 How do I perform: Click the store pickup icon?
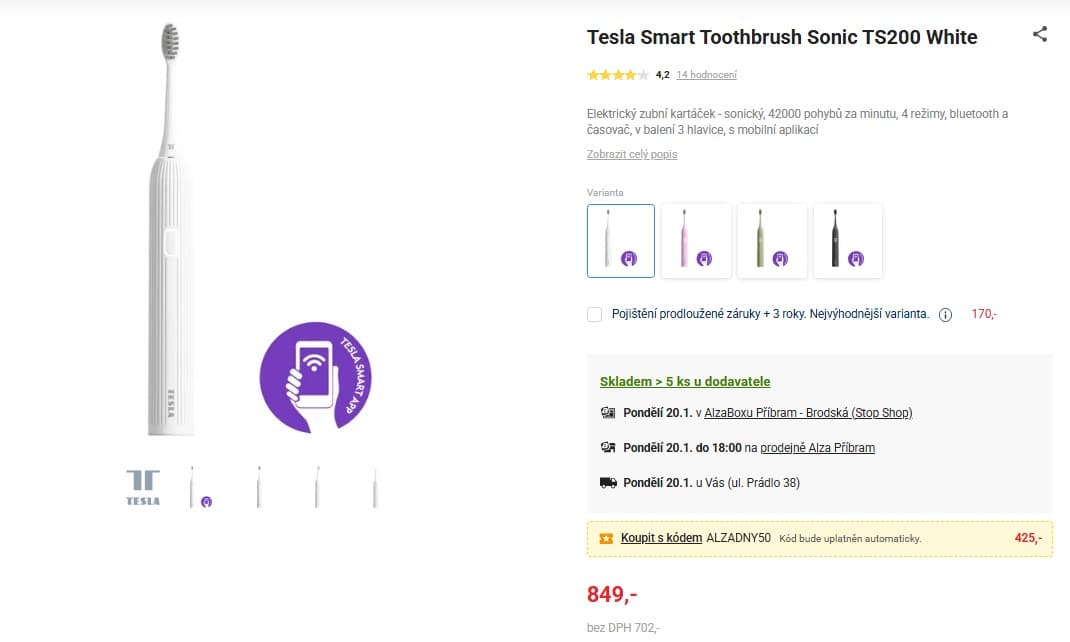607,447
